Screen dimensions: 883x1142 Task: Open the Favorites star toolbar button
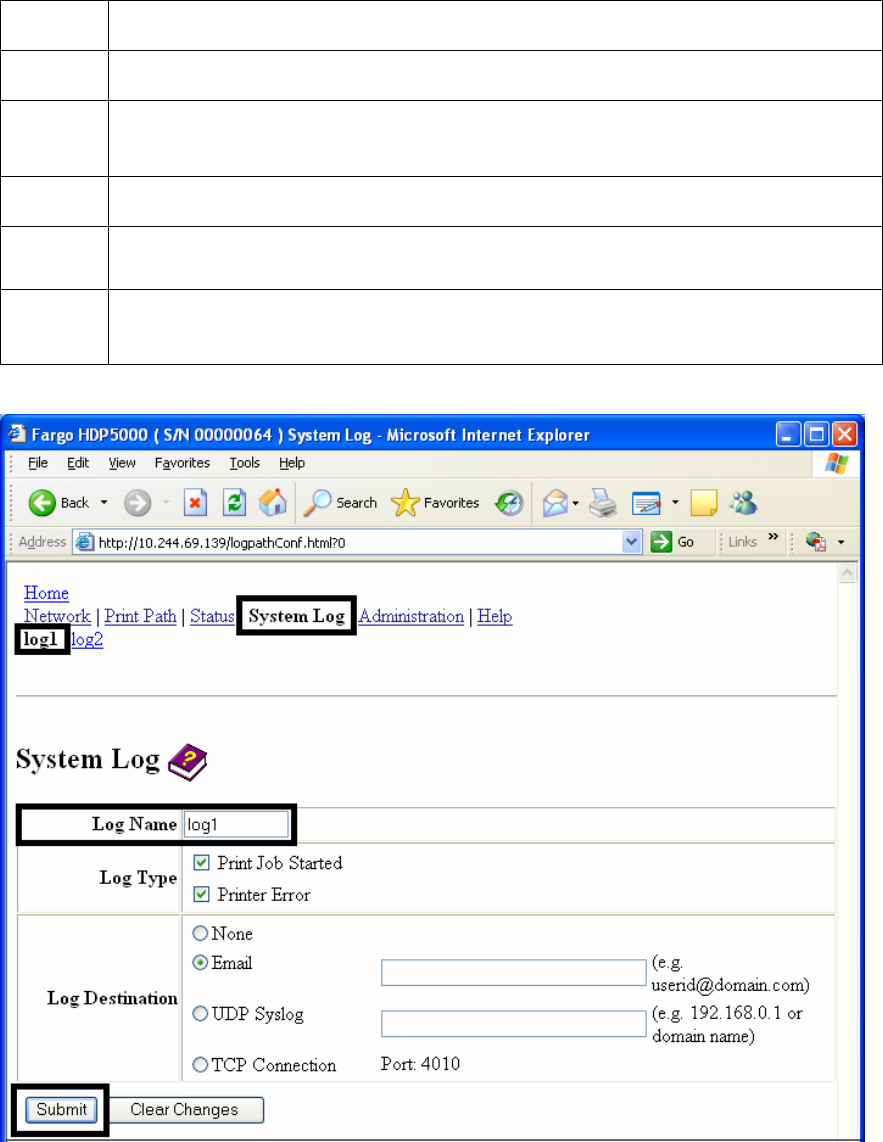[405, 503]
